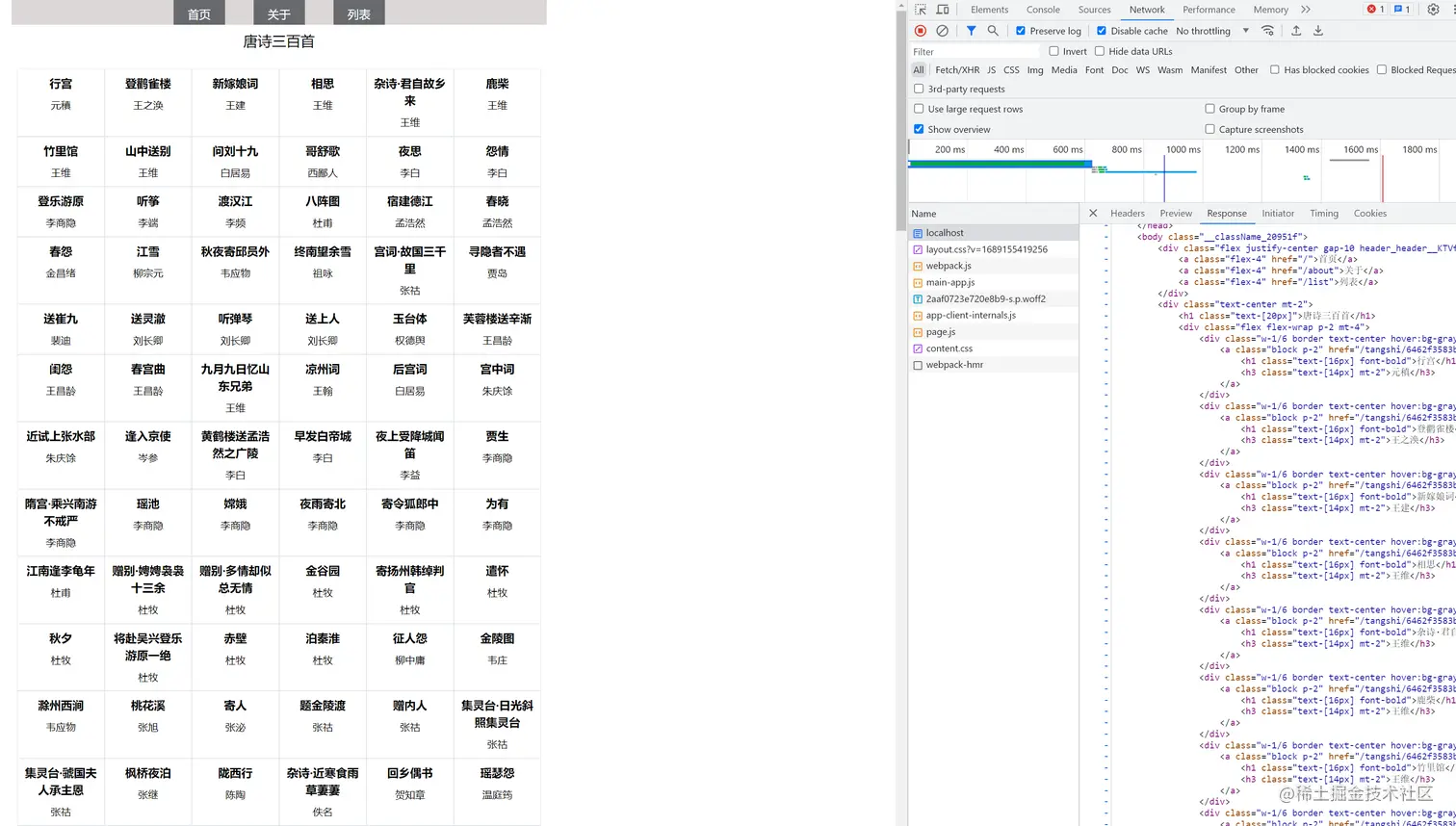Open the Cookies tab of request
Viewport: 1456px width, 826px height.
1369,213
